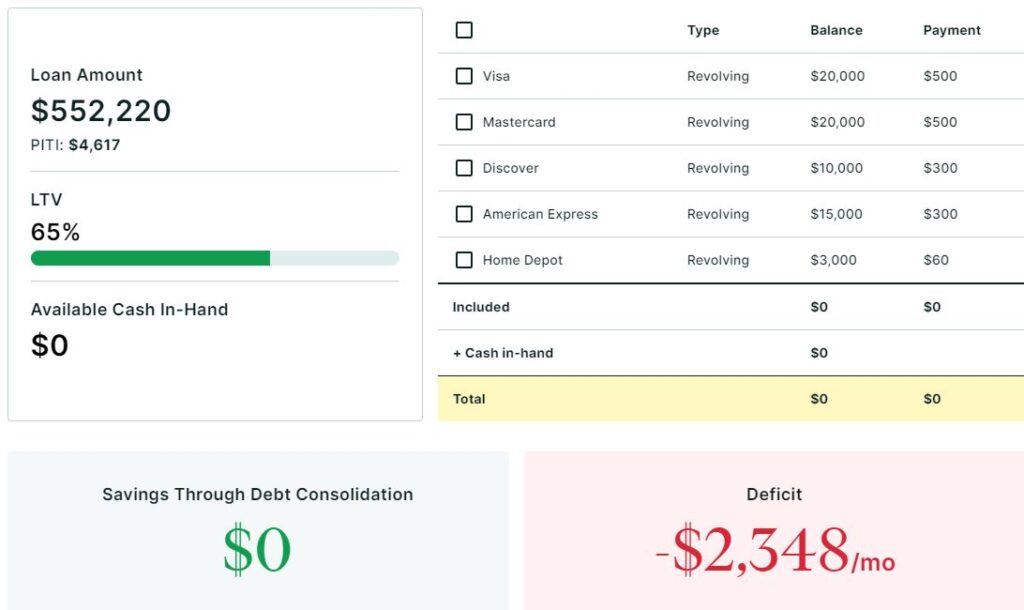Click the Included row label

(481, 307)
